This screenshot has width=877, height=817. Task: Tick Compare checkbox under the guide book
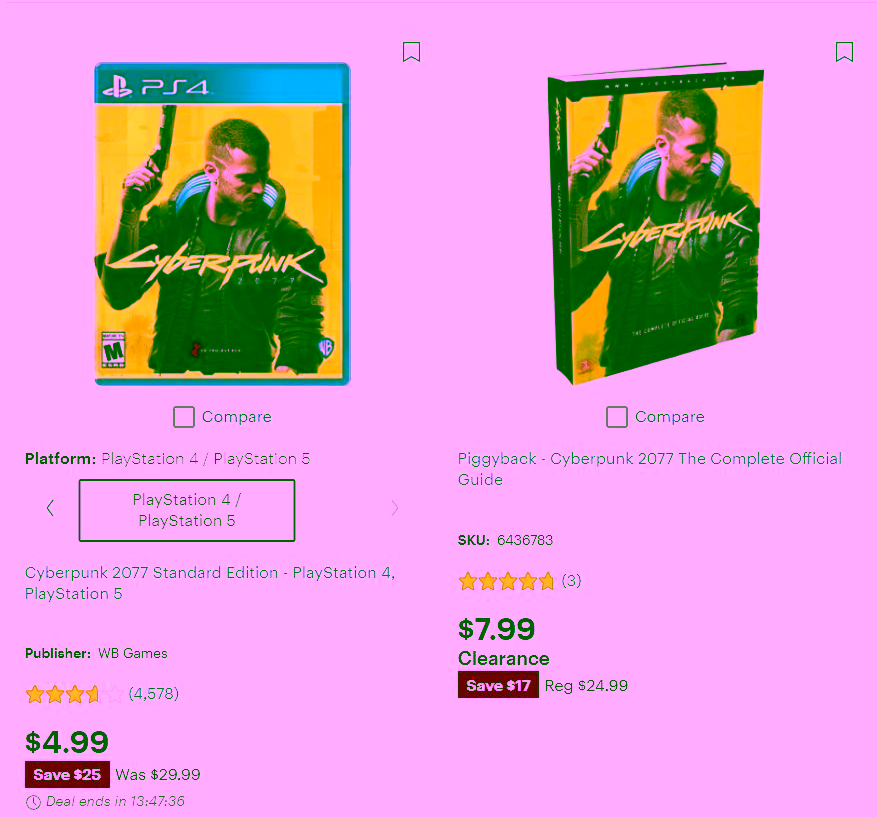(616, 417)
